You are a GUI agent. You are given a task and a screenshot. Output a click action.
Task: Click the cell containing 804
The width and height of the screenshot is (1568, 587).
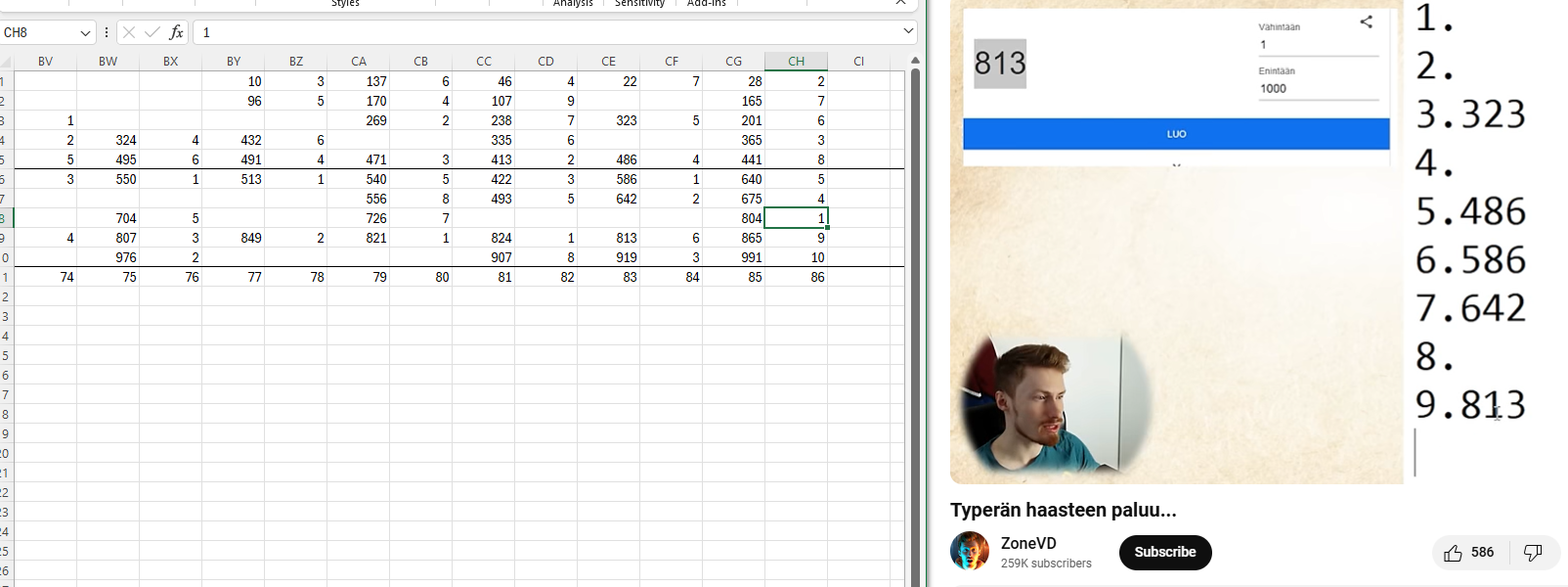[x=733, y=218]
